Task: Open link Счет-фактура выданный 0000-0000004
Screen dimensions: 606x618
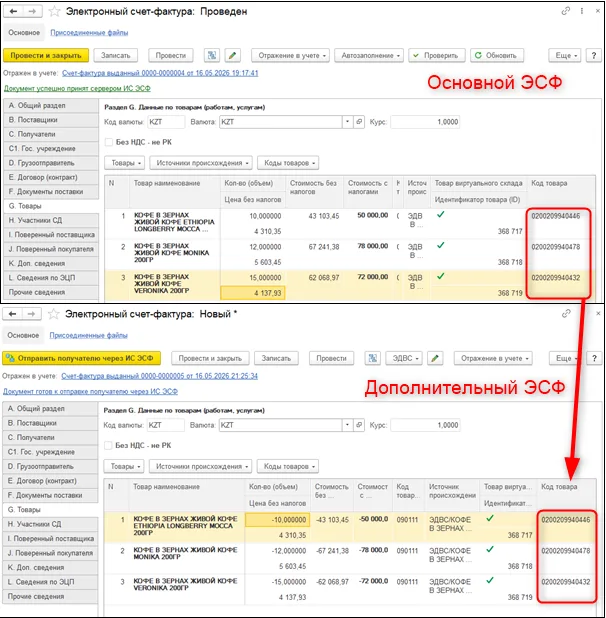Action: click(160, 73)
